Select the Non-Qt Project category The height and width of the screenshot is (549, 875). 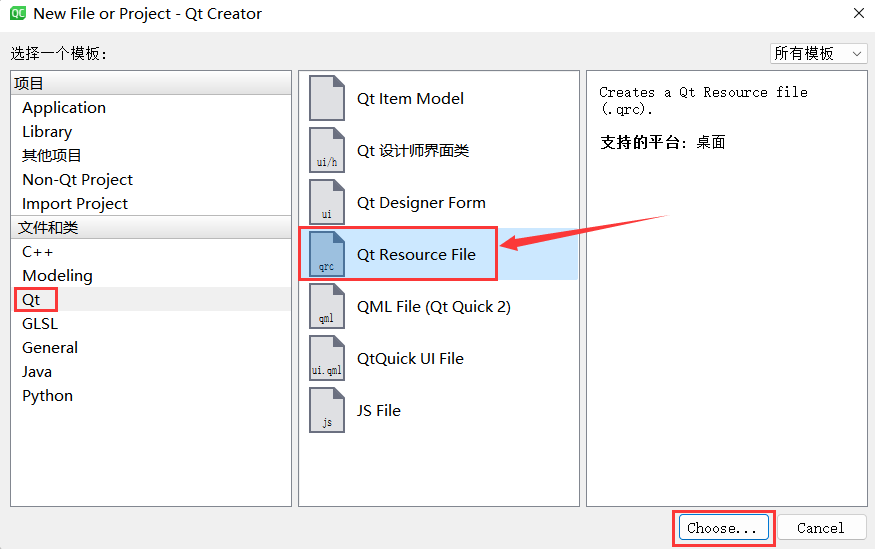coord(78,180)
